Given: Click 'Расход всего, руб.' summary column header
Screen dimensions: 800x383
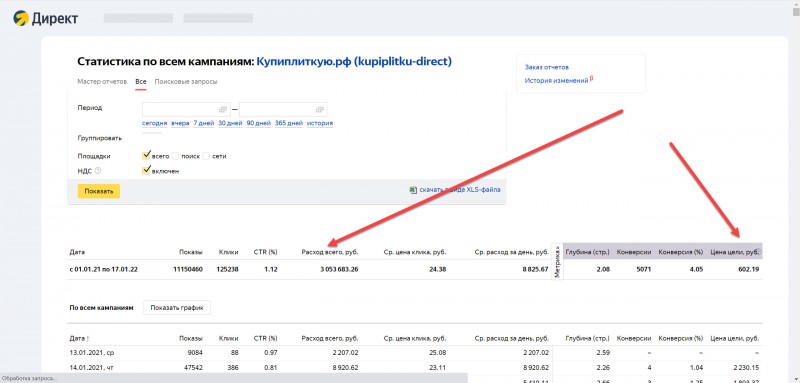Looking at the screenshot, I should pos(330,252).
